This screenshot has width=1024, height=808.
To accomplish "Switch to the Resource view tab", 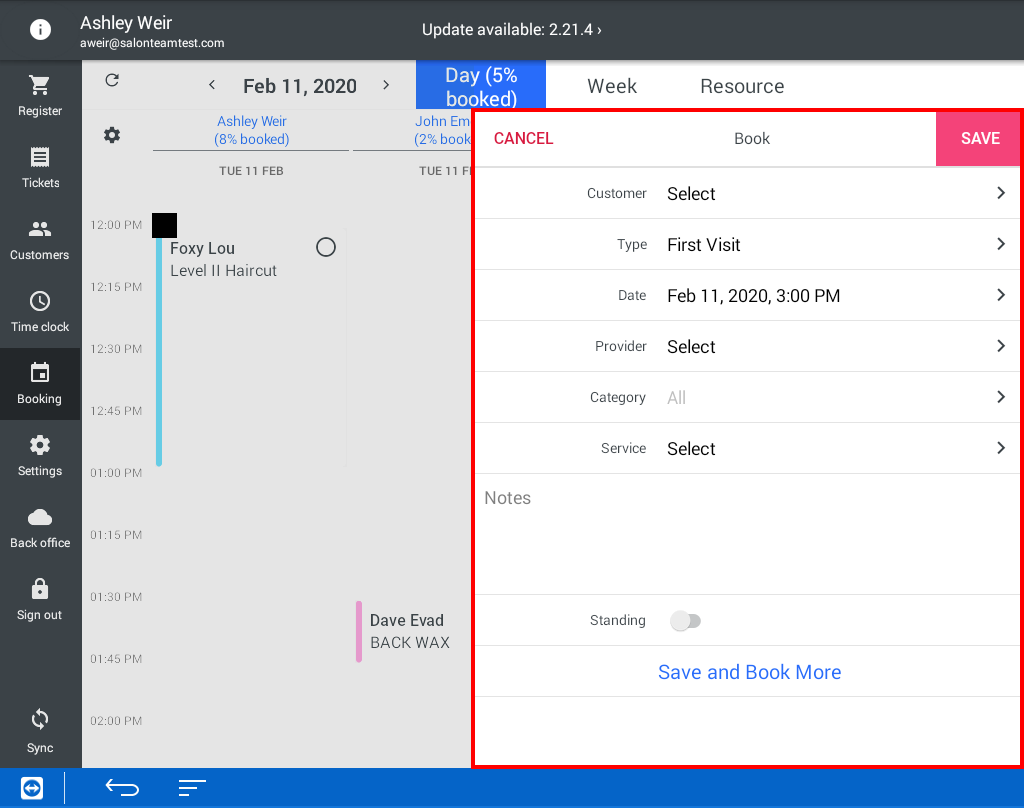I will coord(742,87).
